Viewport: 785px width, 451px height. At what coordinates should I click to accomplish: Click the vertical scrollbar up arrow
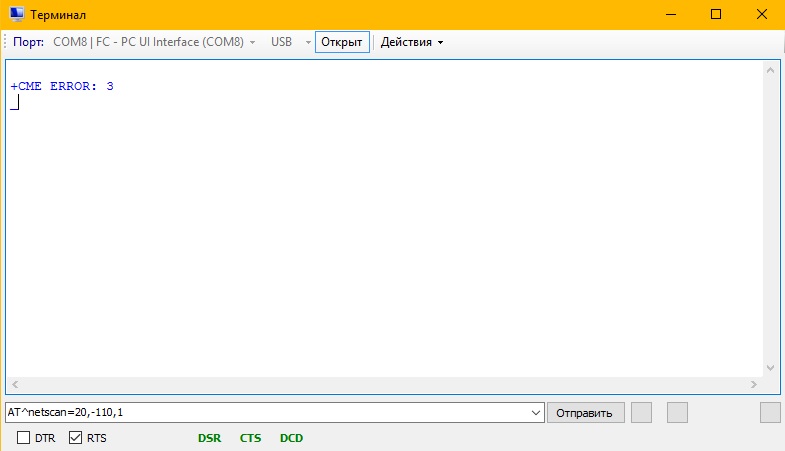tap(770, 71)
